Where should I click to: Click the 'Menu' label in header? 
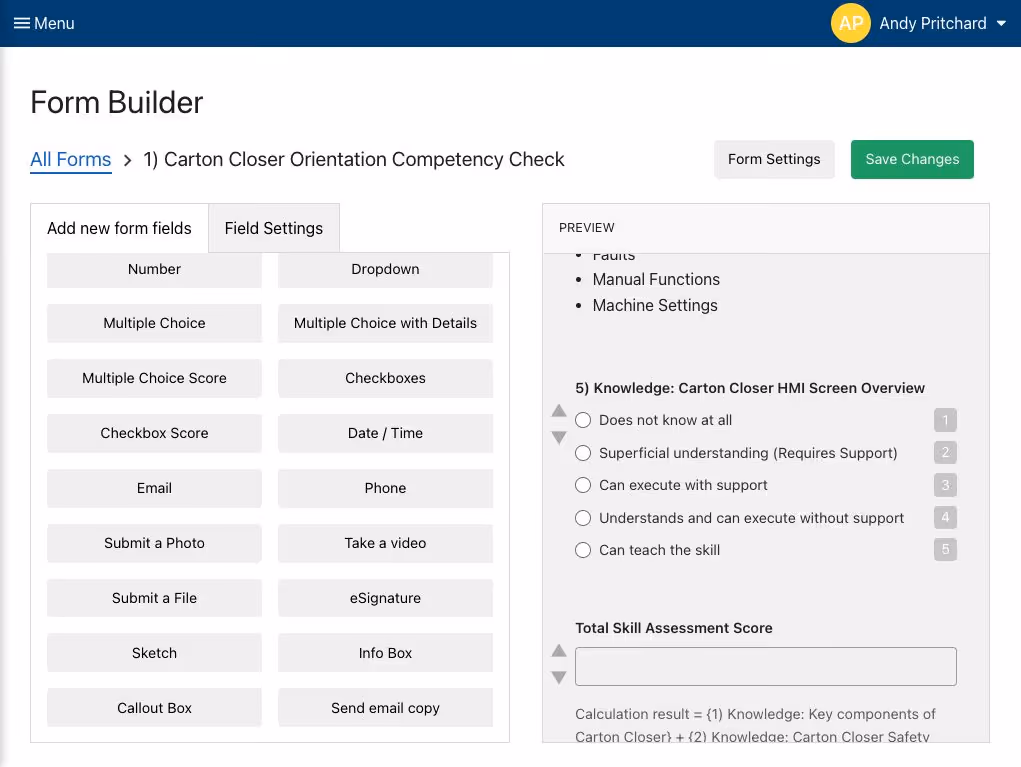point(54,23)
